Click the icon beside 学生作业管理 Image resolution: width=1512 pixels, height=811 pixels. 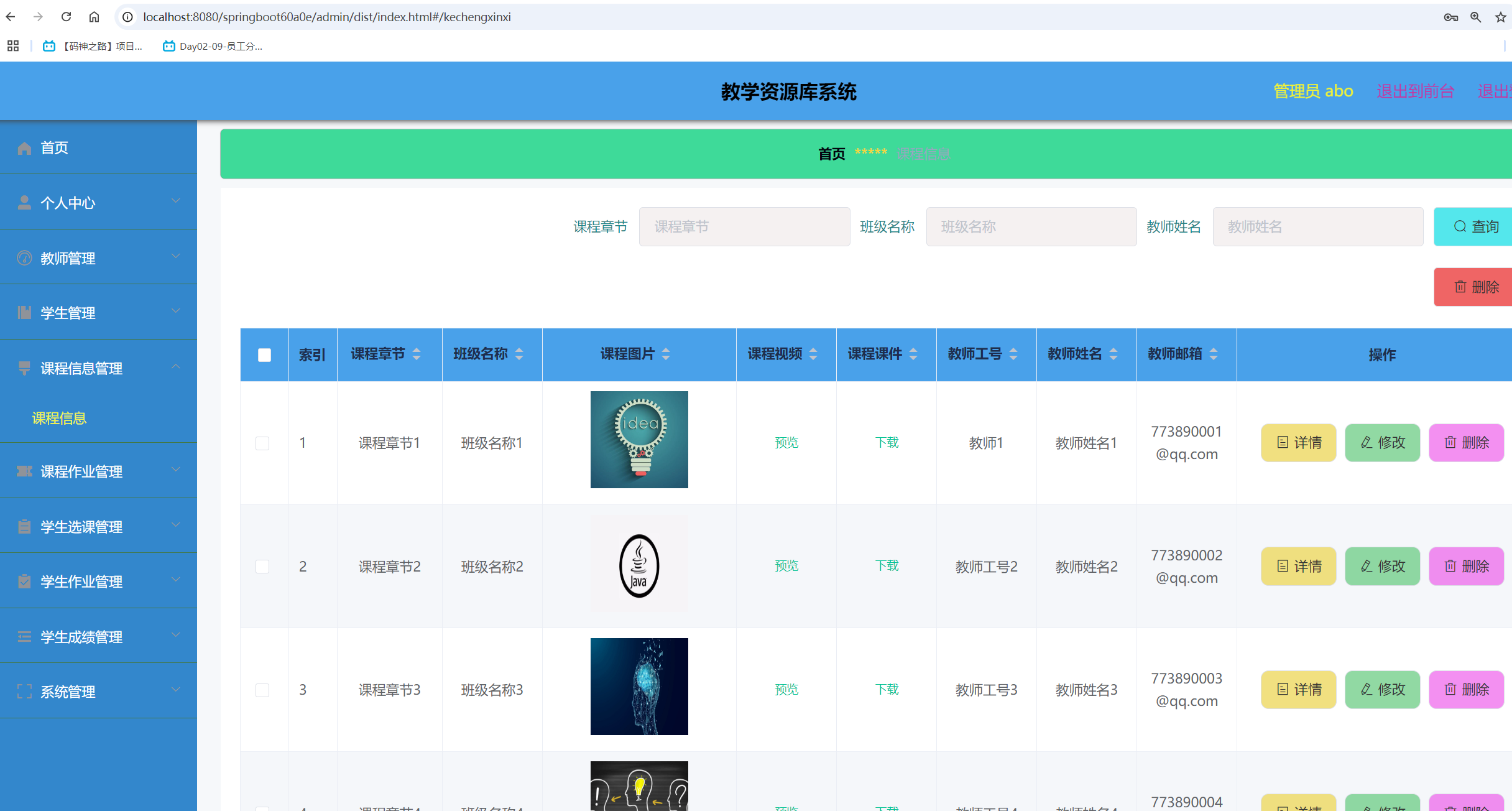pyautogui.click(x=24, y=582)
